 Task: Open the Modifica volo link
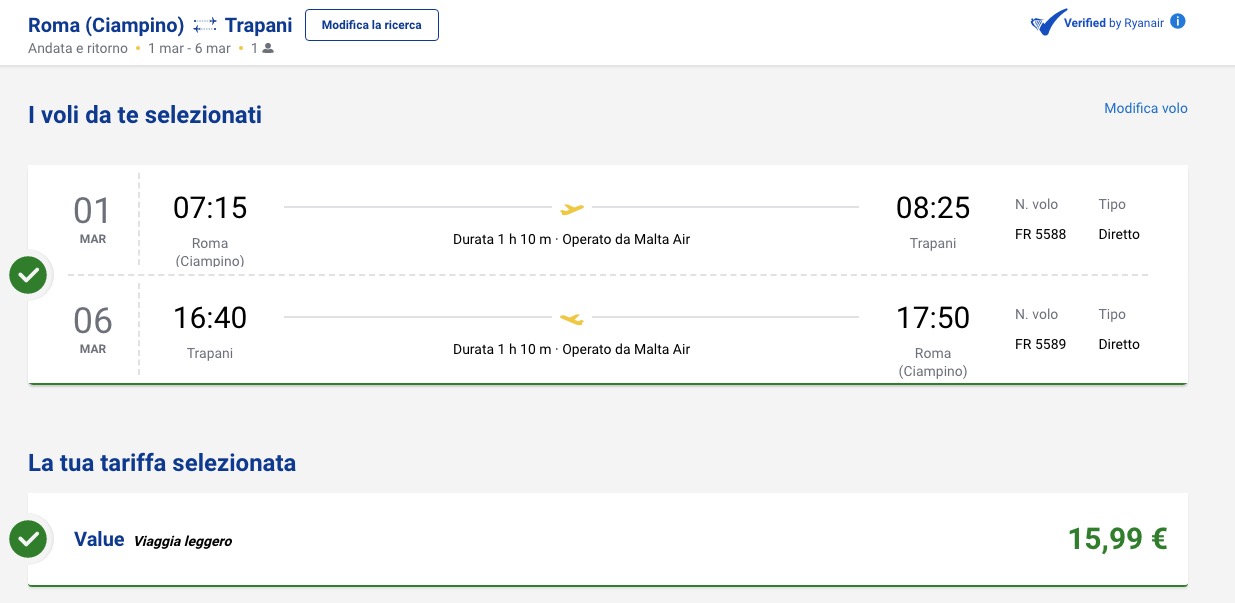pos(1146,108)
